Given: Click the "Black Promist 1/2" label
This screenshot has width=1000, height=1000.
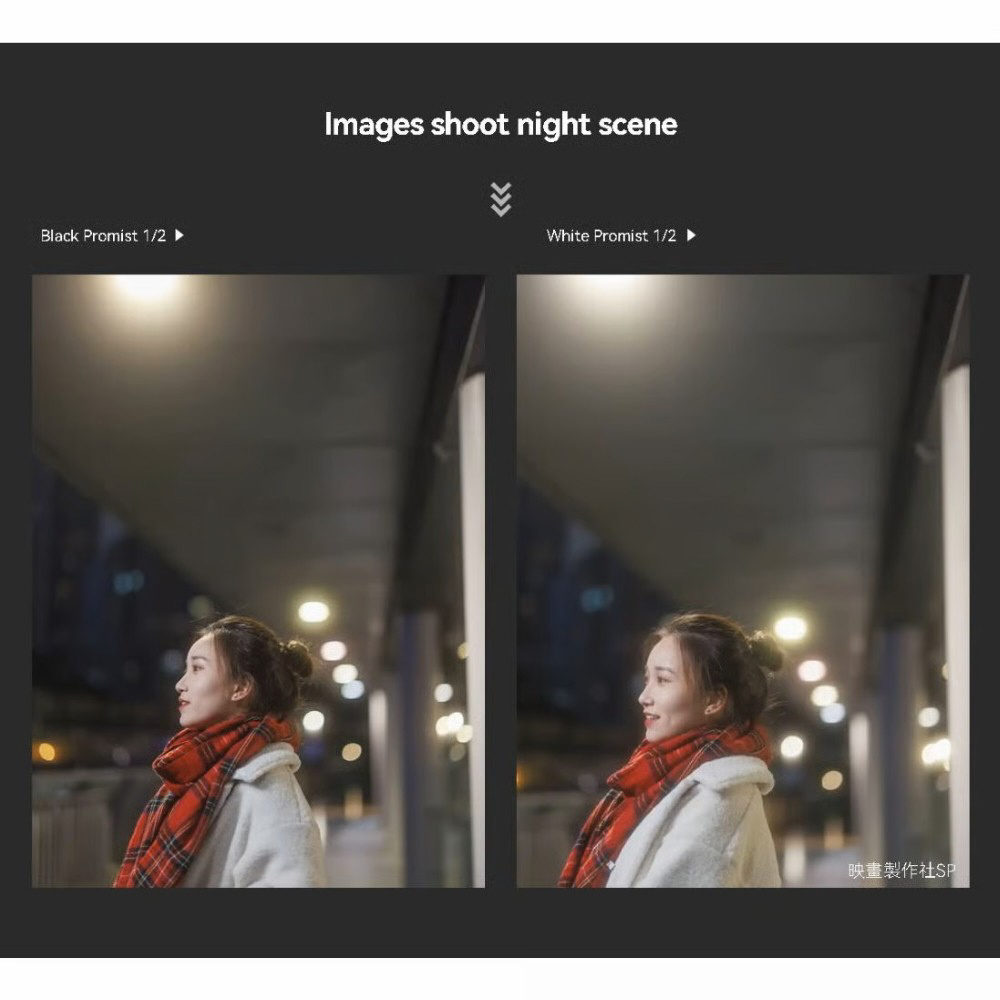Looking at the screenshot, I should (103, 236).
